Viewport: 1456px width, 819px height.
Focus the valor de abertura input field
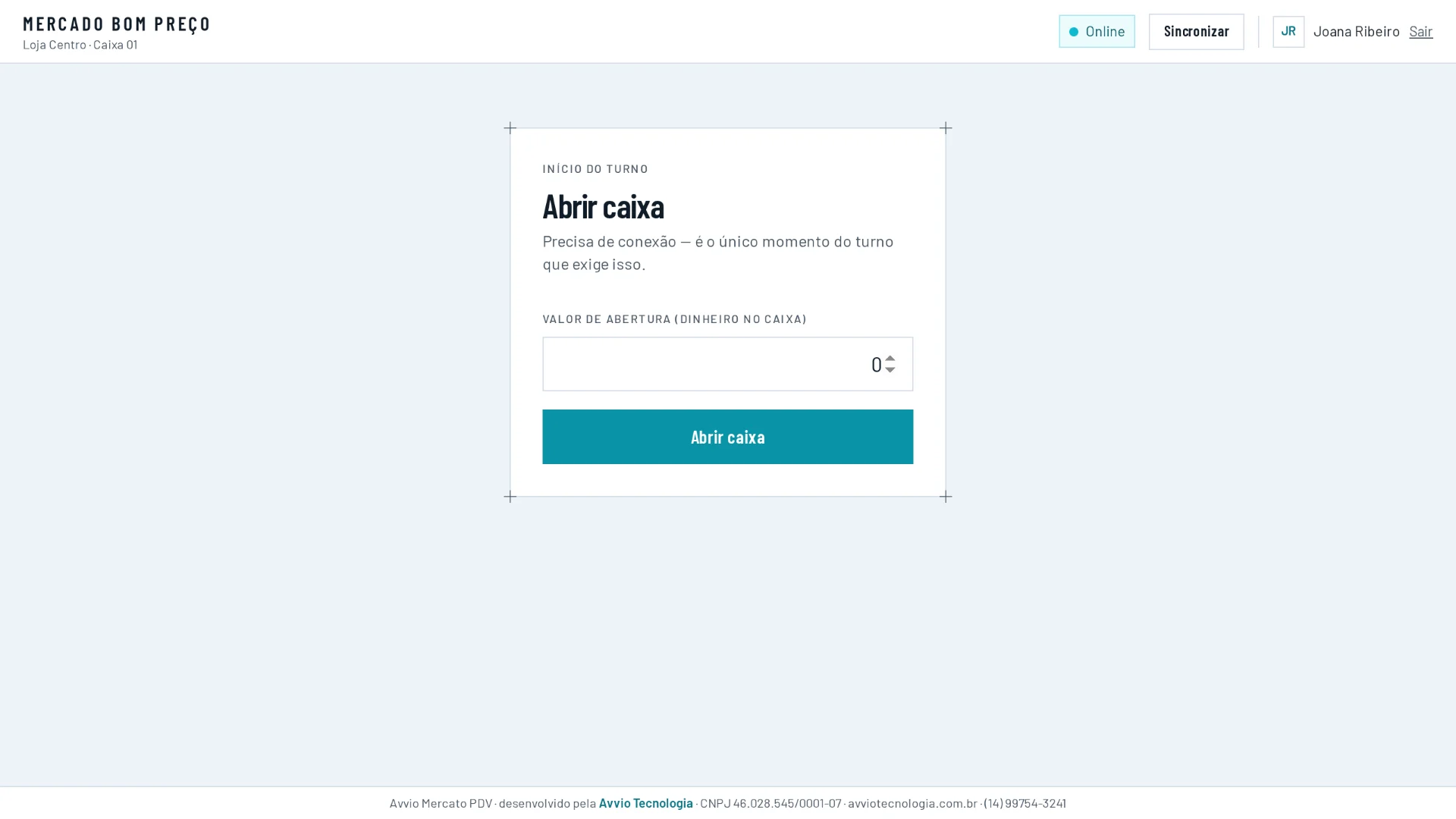(727, 364)
